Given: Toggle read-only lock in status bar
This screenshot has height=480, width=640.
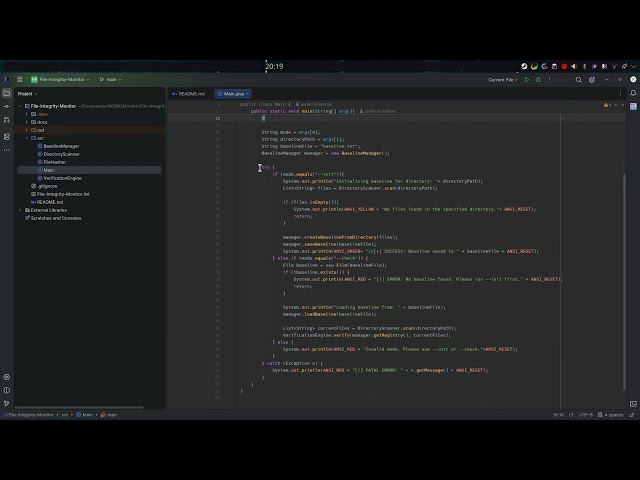Looking at the screenshot, I should (631, 415).
